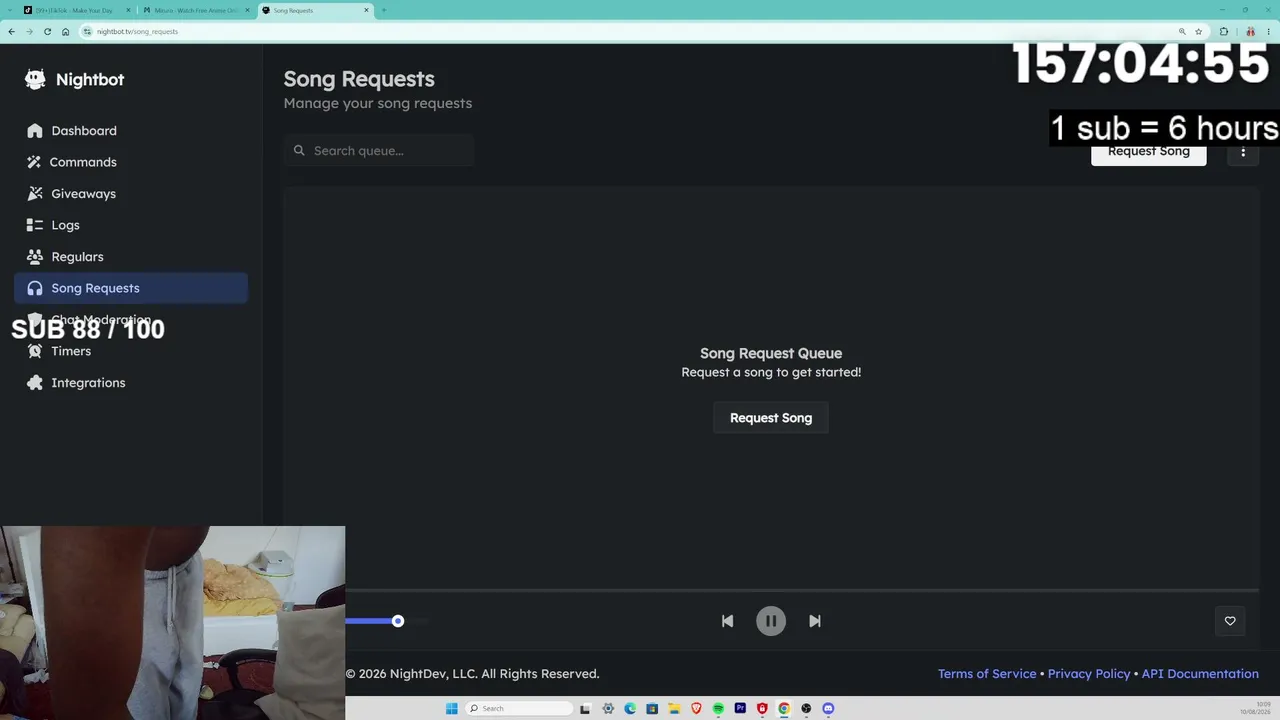The image size is (1280, 720).
Task: Open the Logs page
Action: point(131,225)
